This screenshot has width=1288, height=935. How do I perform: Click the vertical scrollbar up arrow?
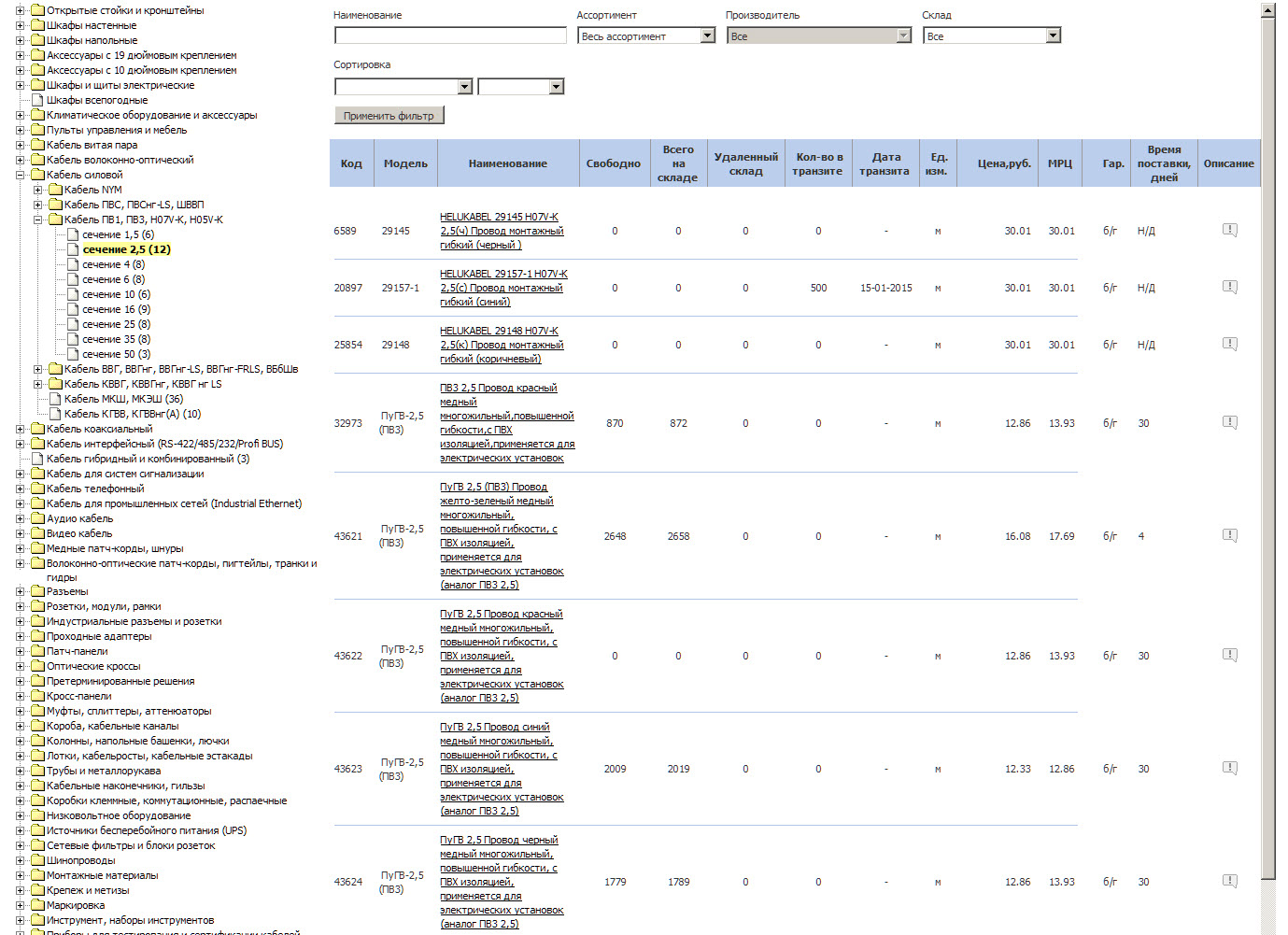[1267, 10]
